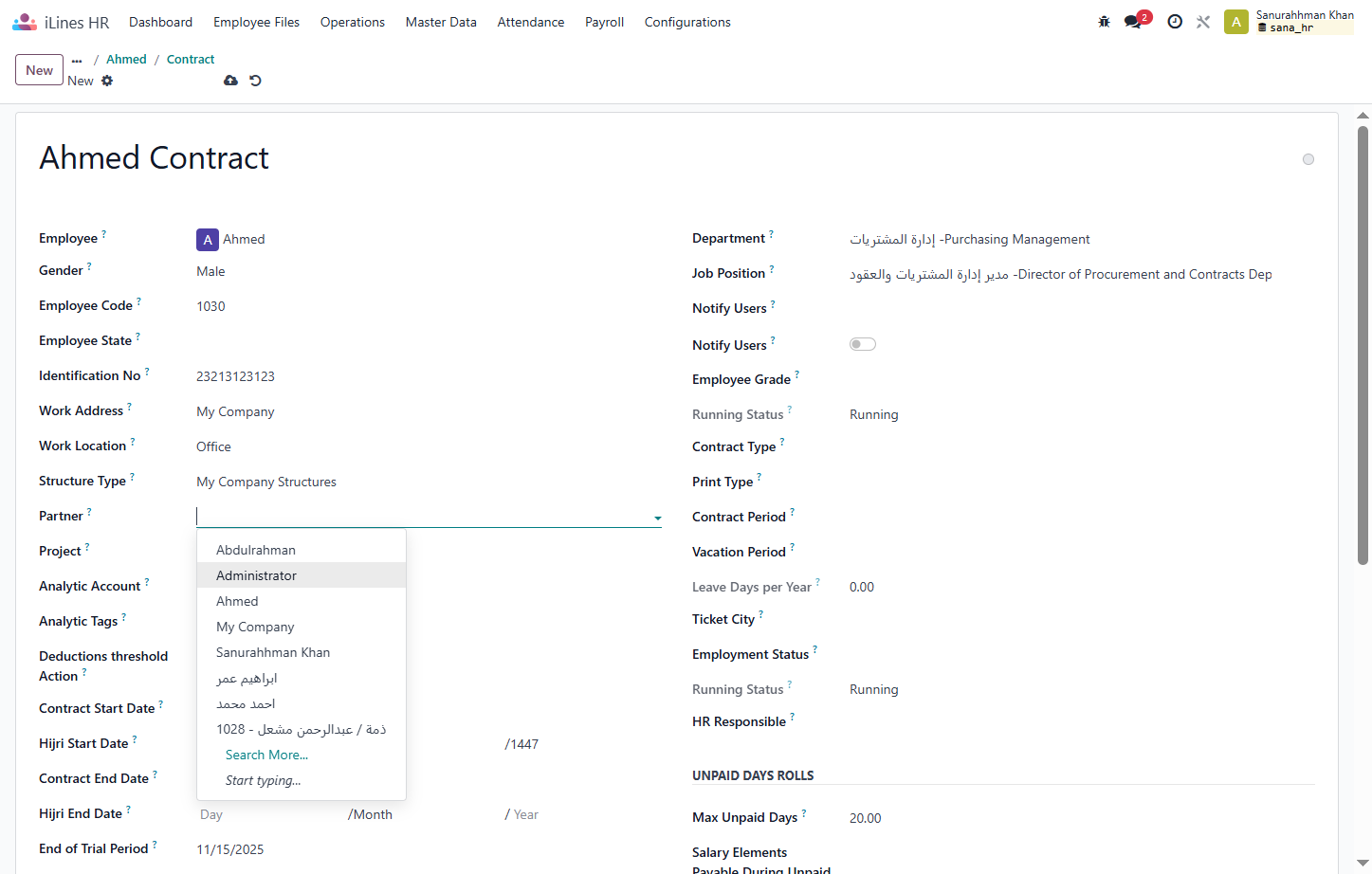Click the help mark next to Department
This screenshot has width=1372, height=874.
tap(771, 234)
